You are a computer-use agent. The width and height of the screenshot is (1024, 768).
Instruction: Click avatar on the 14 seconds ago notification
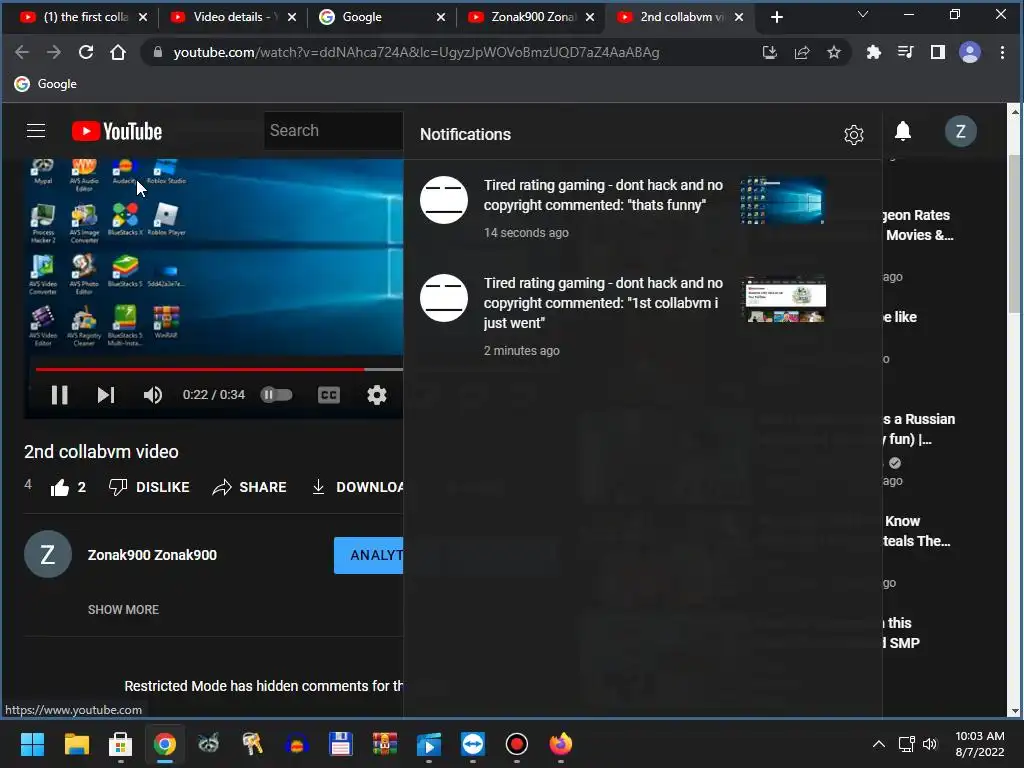[443, 200]
